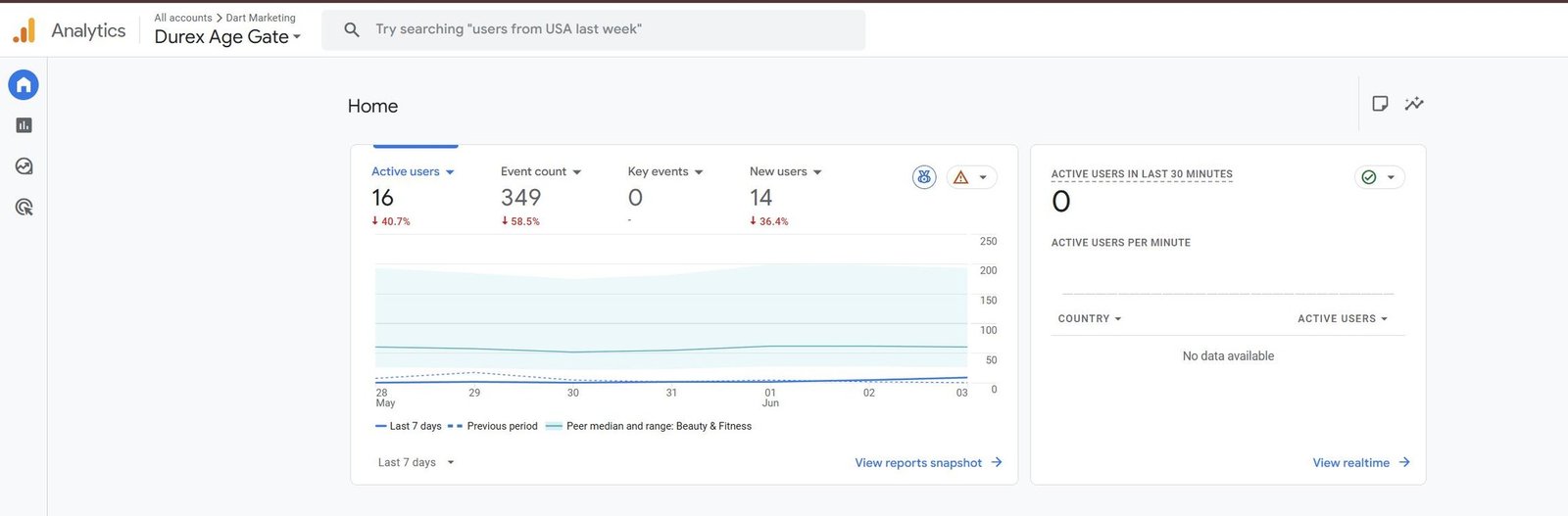
Task: Open the ACTIVE USERS column dropdown
Action: click(x=1343, y=319)
